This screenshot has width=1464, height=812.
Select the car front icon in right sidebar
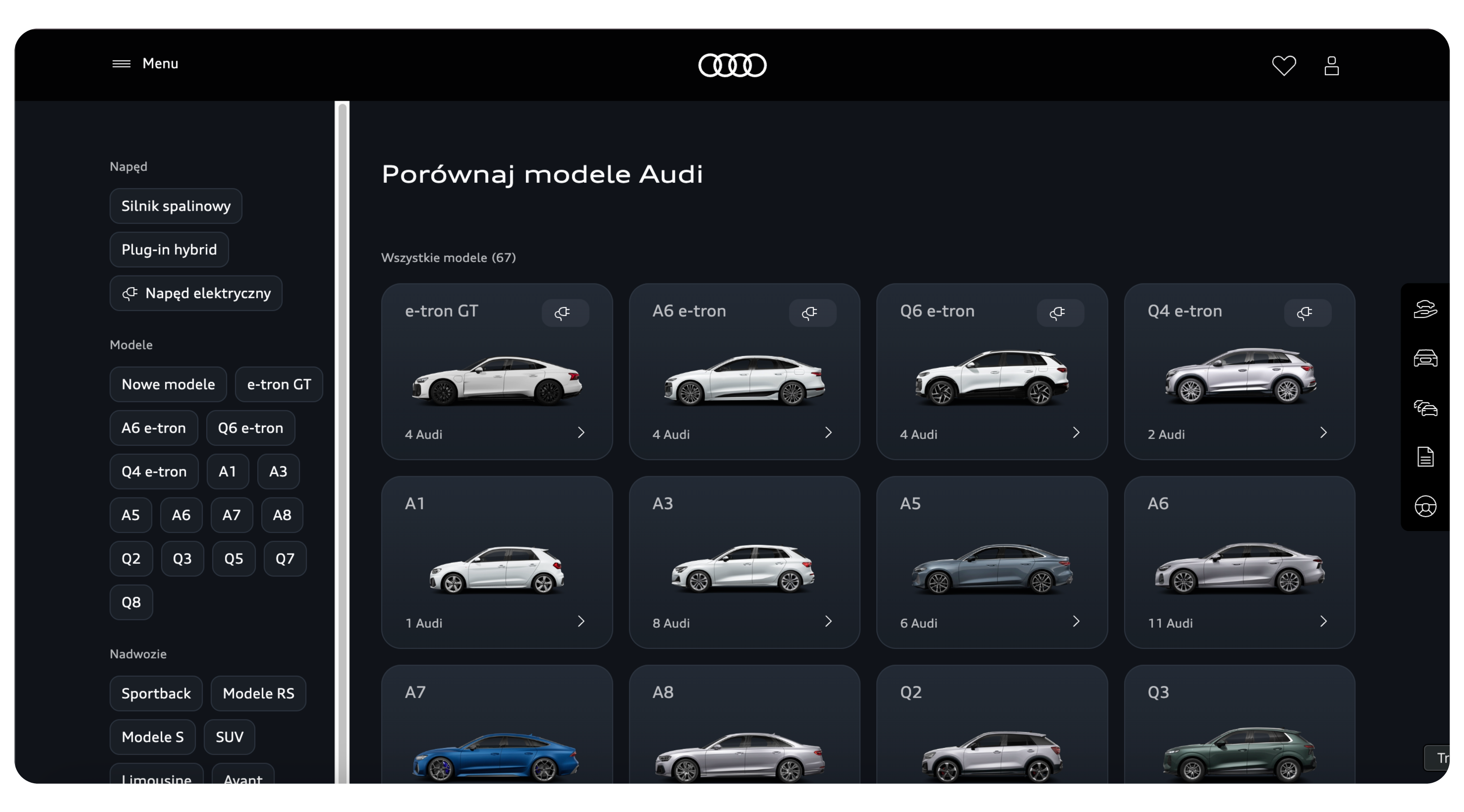[x=1425, y=358]
